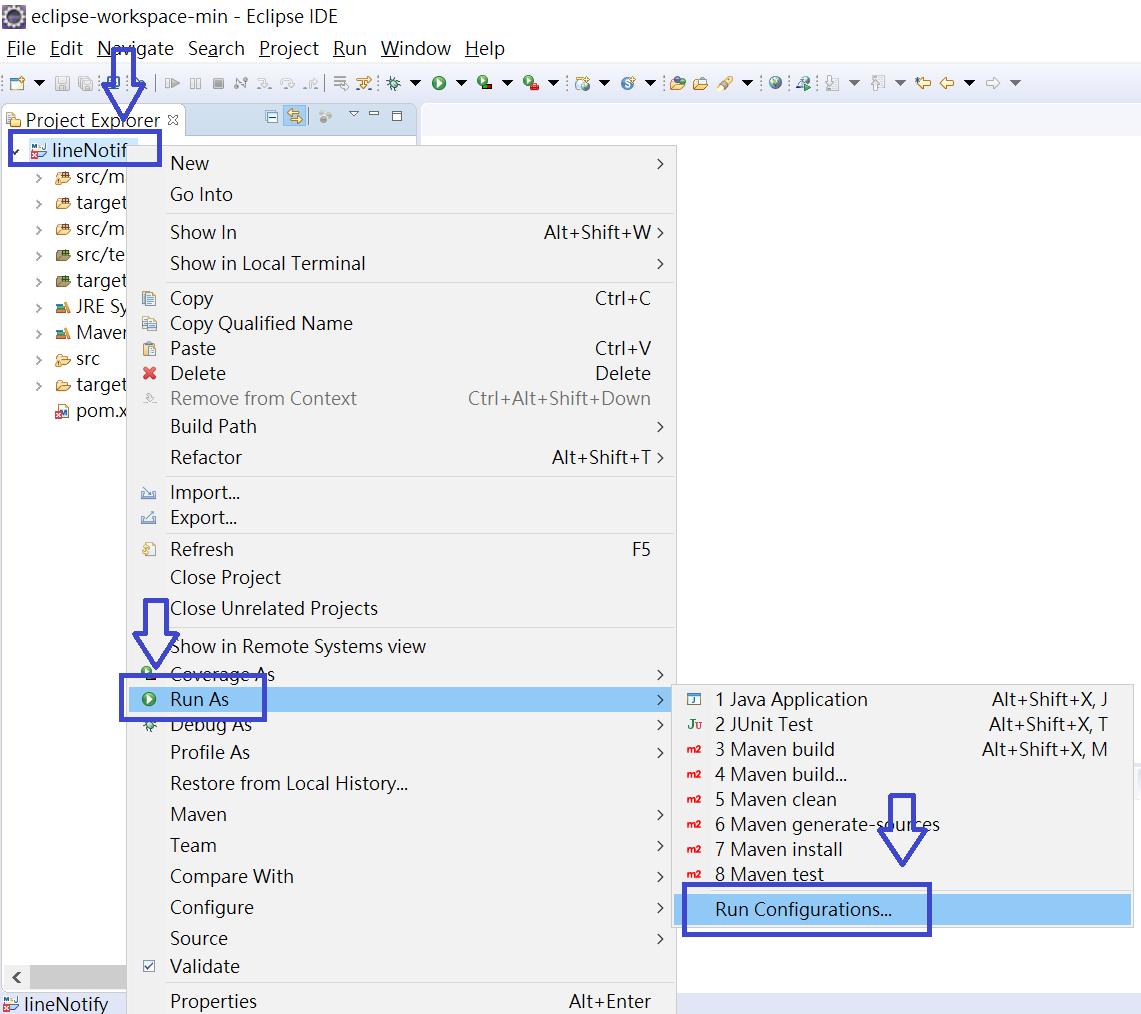Click the Drop to Frame icon

[x=341, y=83]
